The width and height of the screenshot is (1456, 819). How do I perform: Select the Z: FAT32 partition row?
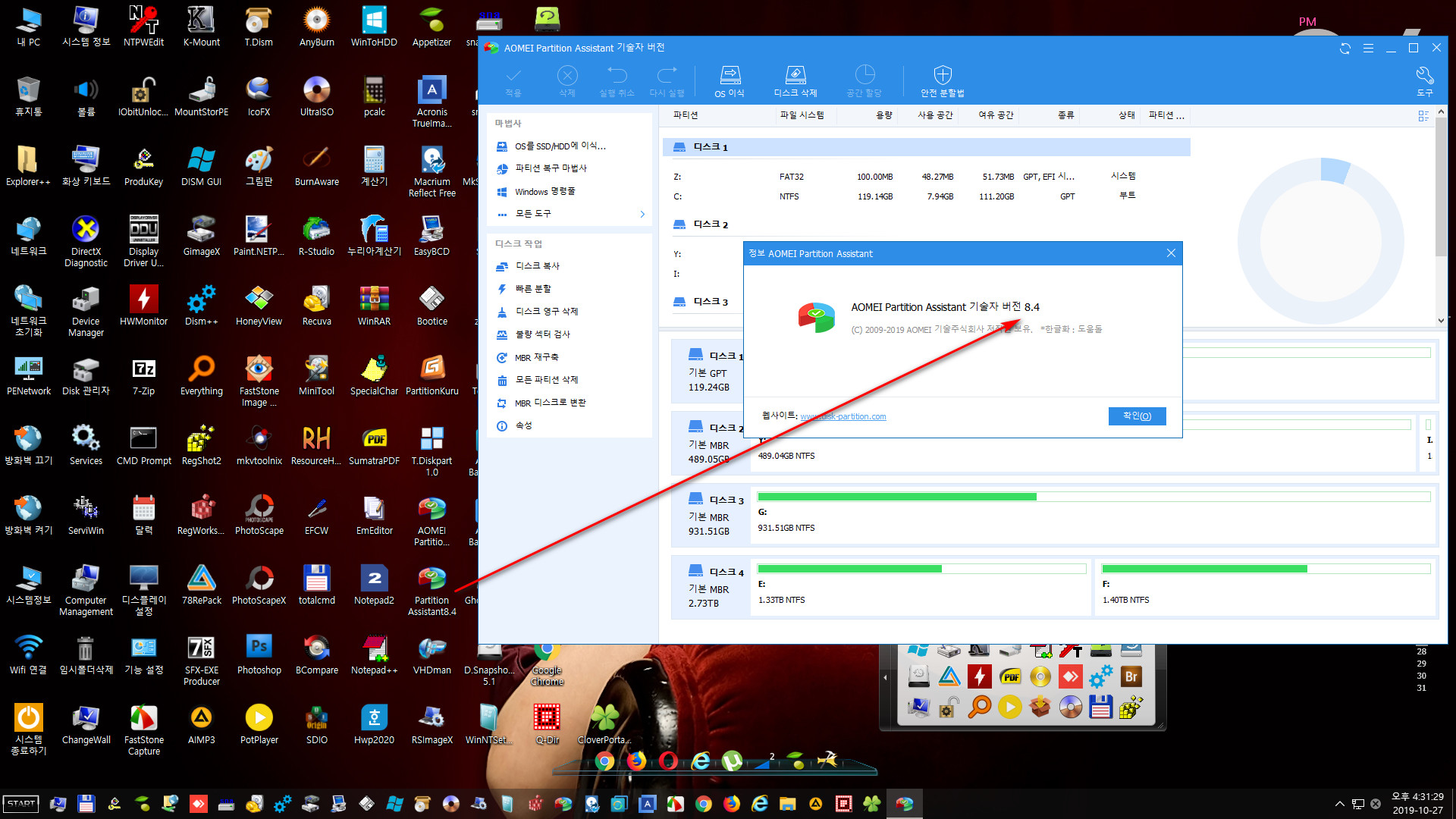tap(926, 177)
